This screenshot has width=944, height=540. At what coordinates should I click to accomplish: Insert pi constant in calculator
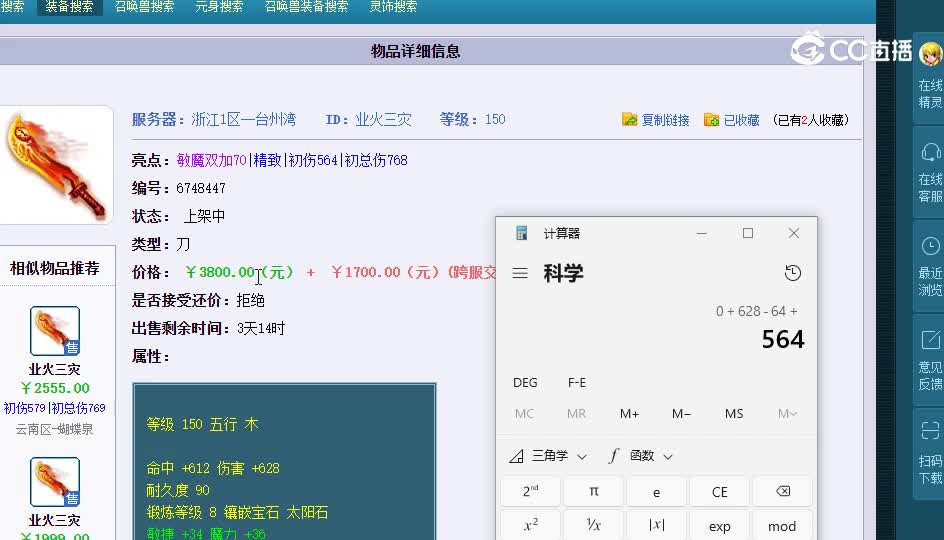click(x=594, y=491)
